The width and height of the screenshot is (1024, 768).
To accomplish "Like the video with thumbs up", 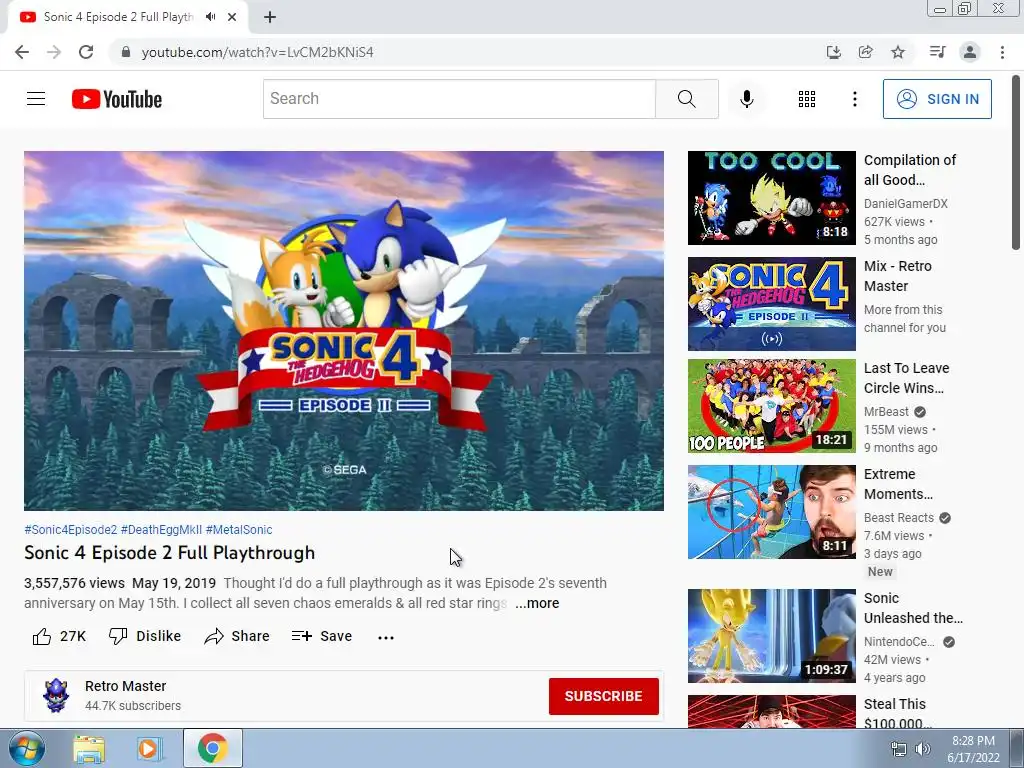I will tap(59, 636).
